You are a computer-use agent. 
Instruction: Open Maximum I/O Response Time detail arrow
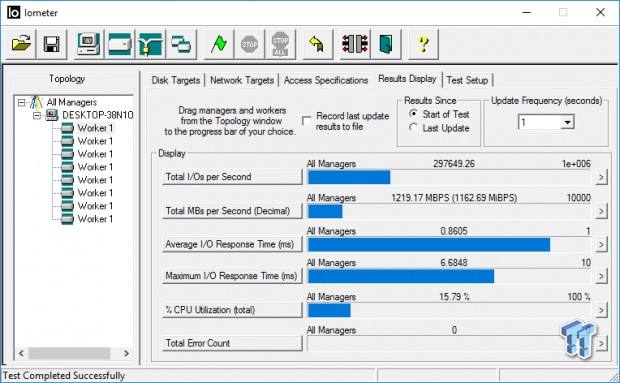[x=601, y=276]
